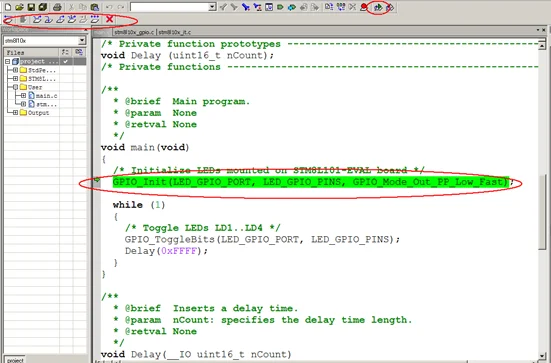
Task: Expand the stm... file node
Action: point(23,104)
